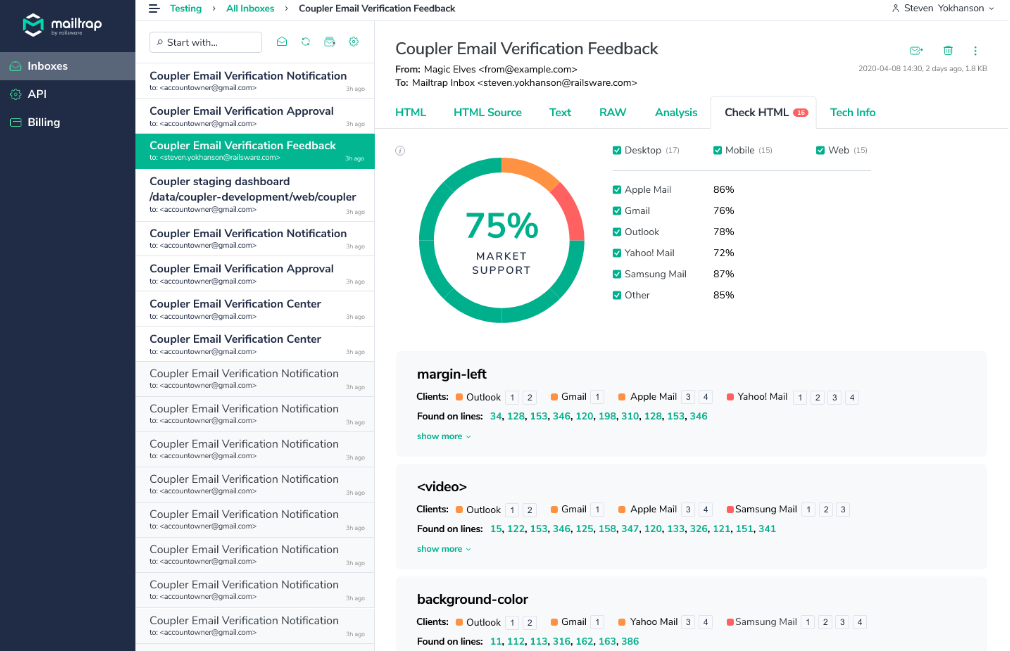The image size is (1010, 651).
Task: Click the '<video>' section heading
Action: click(442, 487)
